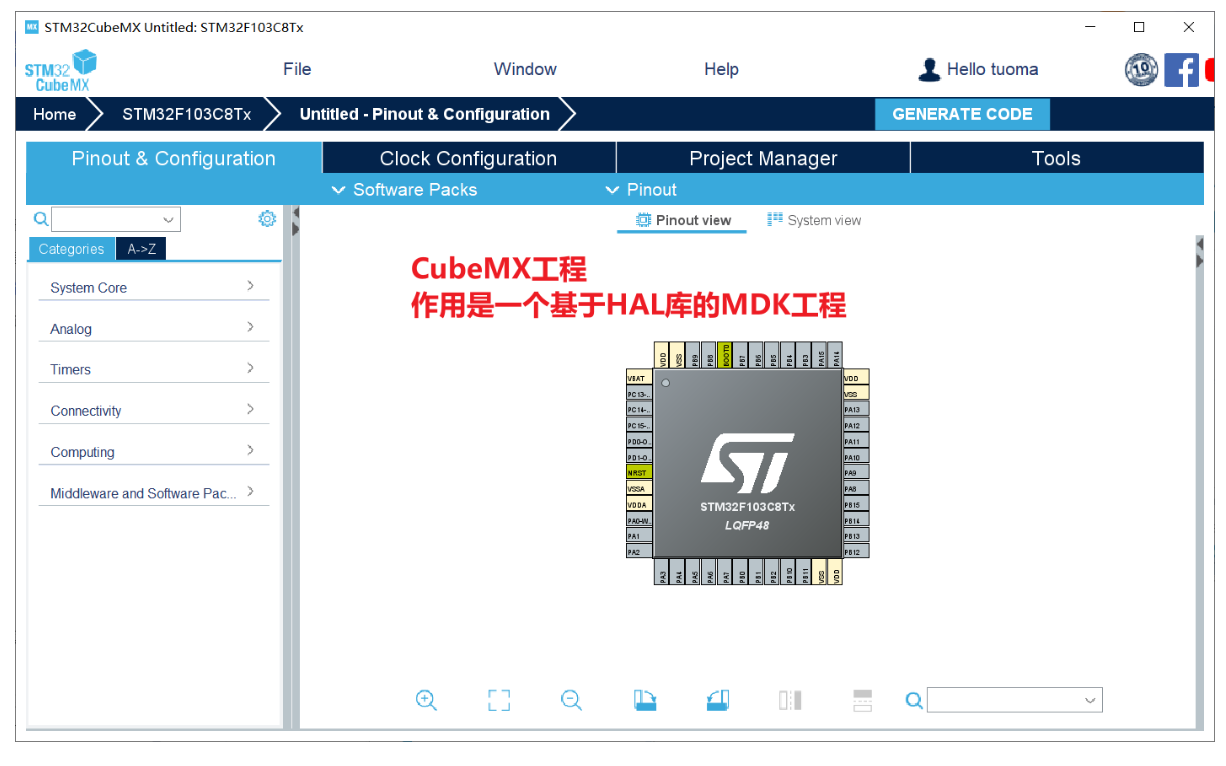Zoom out of the chip pinout view
The image size is (1226, 766).
coord(571,700)
